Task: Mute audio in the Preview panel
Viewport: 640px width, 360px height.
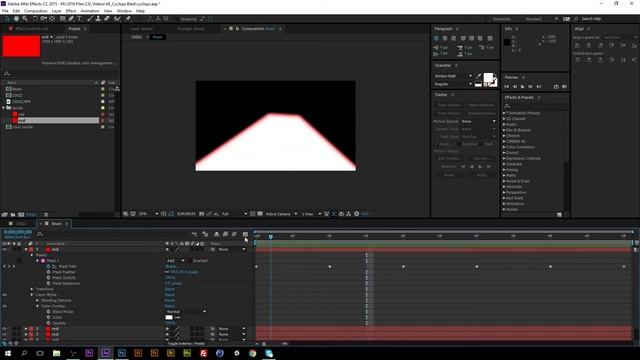Action: pos(564,87)
